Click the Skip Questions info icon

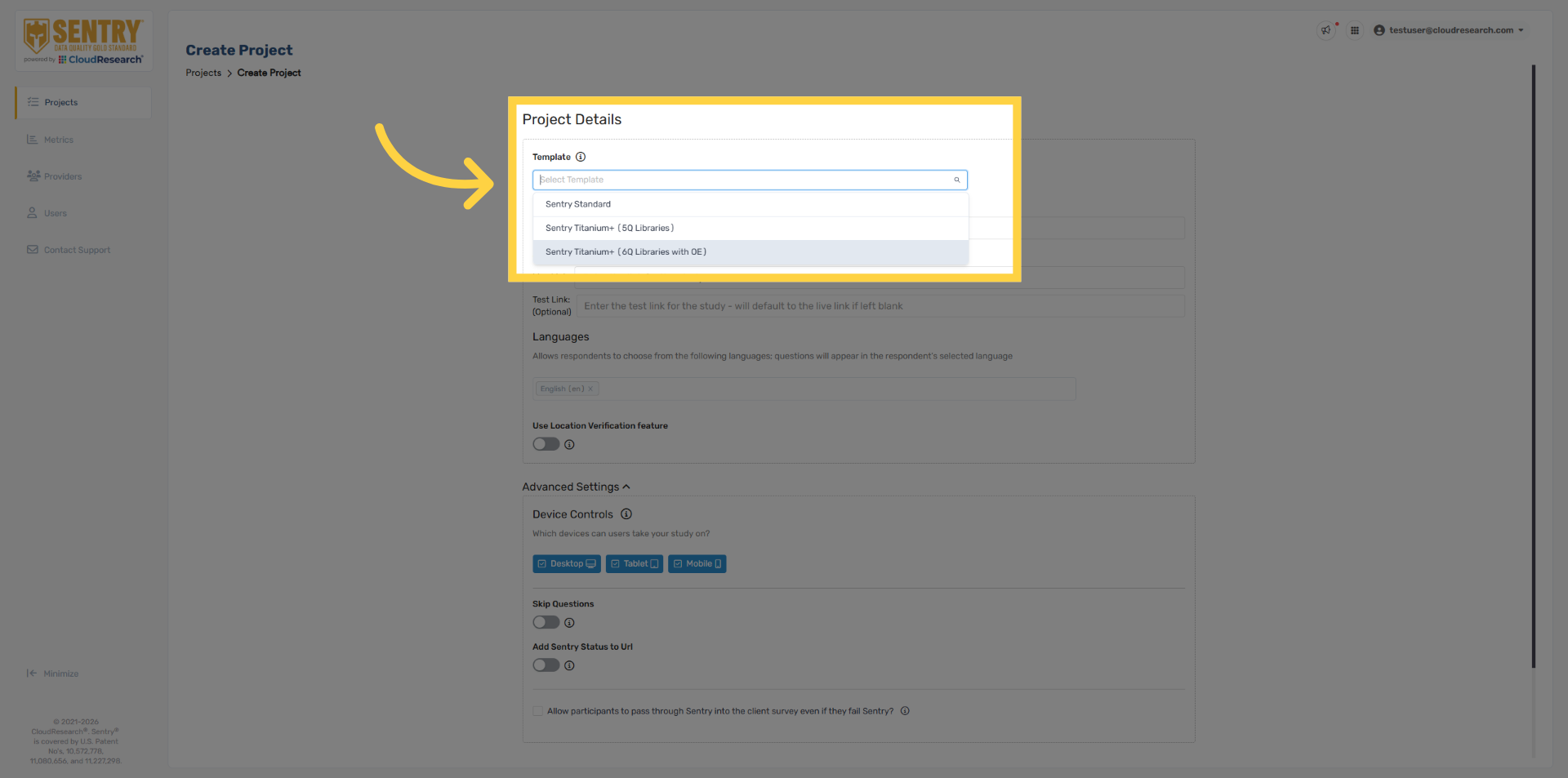(x=569, y=623)
